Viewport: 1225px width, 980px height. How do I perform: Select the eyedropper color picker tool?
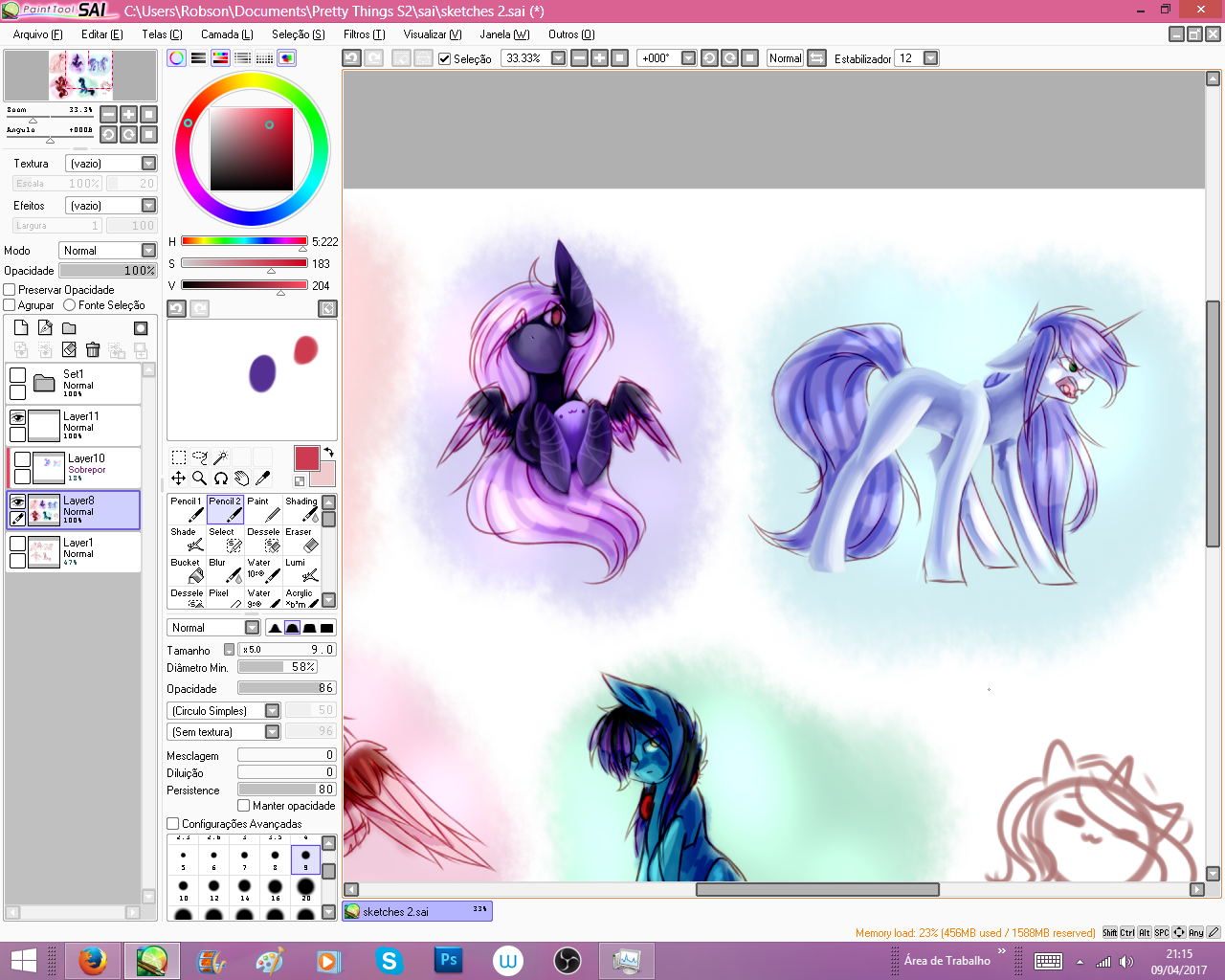pos(262,479)
